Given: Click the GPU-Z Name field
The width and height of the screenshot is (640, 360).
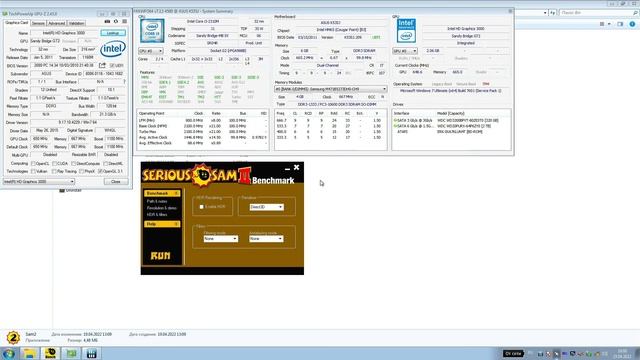Looking at the screenshot, I should coord(64,33).
